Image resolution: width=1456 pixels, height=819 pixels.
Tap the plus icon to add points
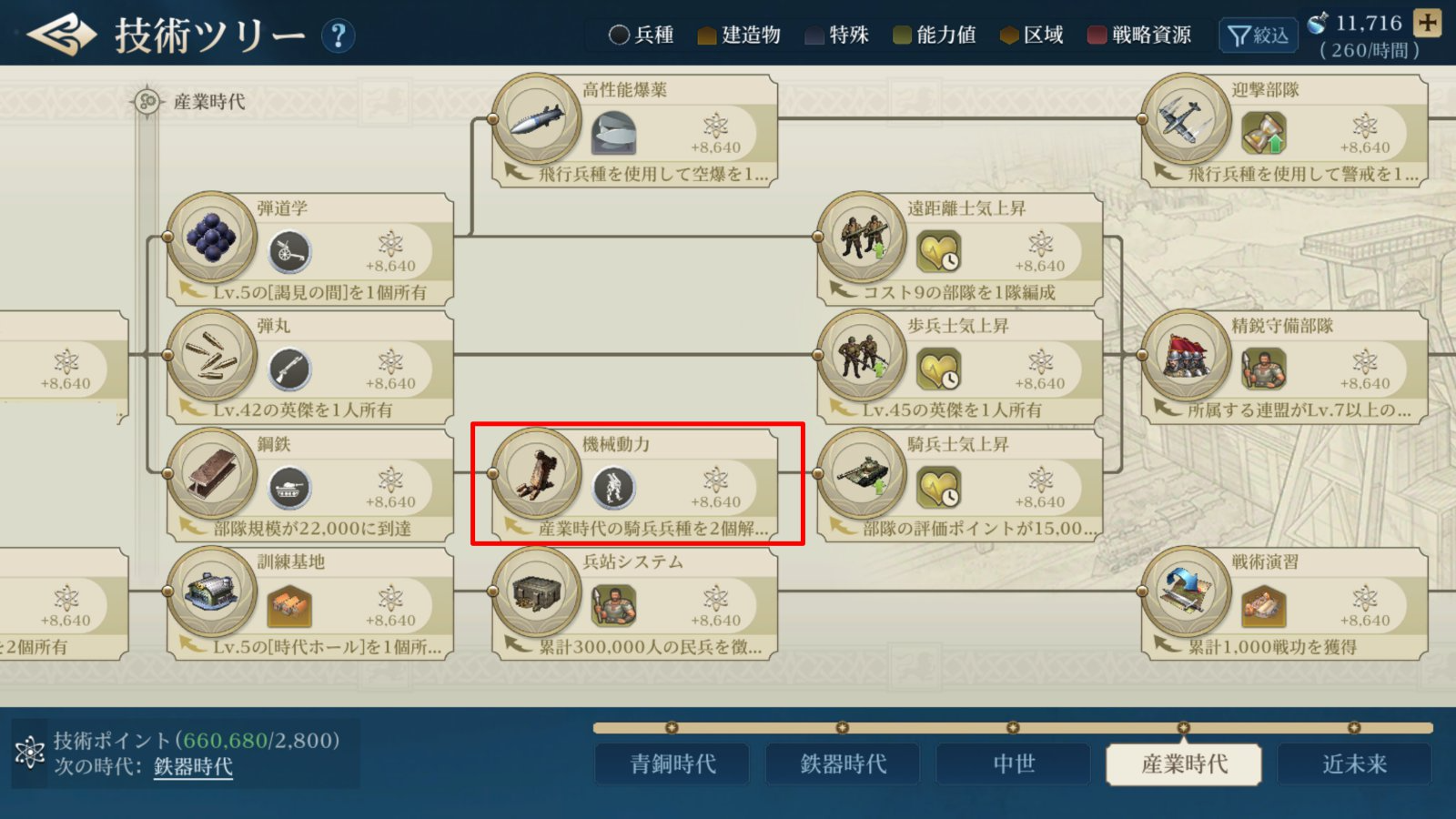pos(1428,22)
